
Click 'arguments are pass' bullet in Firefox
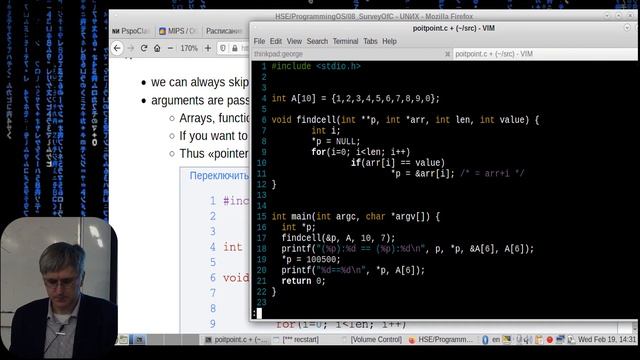coord(200,100)
